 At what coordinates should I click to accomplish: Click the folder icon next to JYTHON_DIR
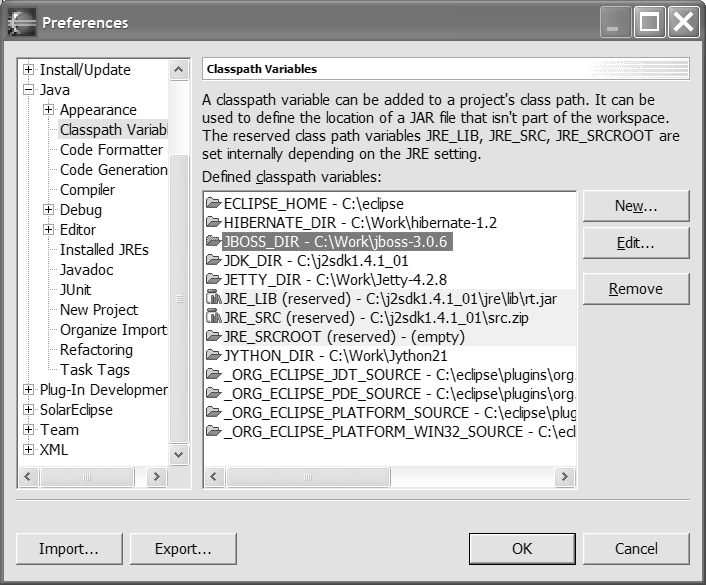(213, 356)
